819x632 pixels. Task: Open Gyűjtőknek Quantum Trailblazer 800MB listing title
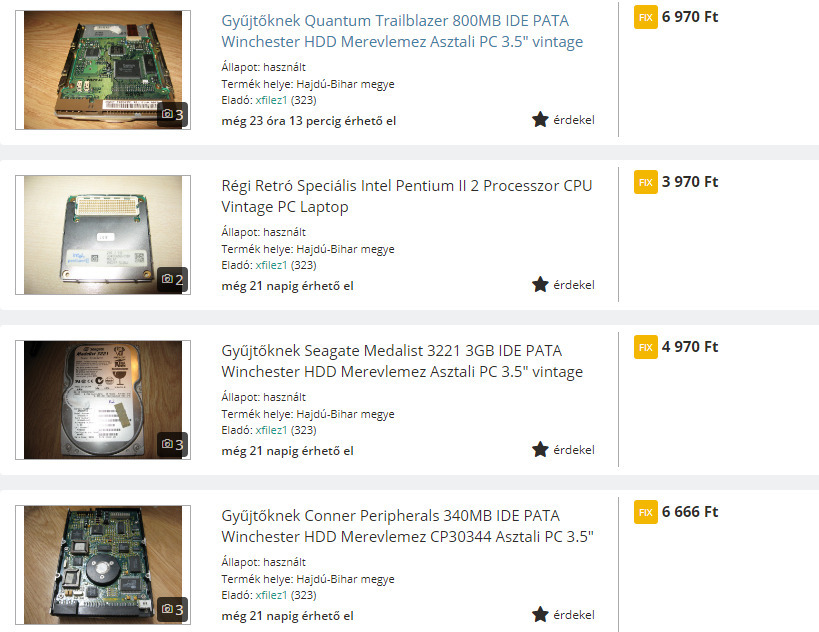[402, 31]
